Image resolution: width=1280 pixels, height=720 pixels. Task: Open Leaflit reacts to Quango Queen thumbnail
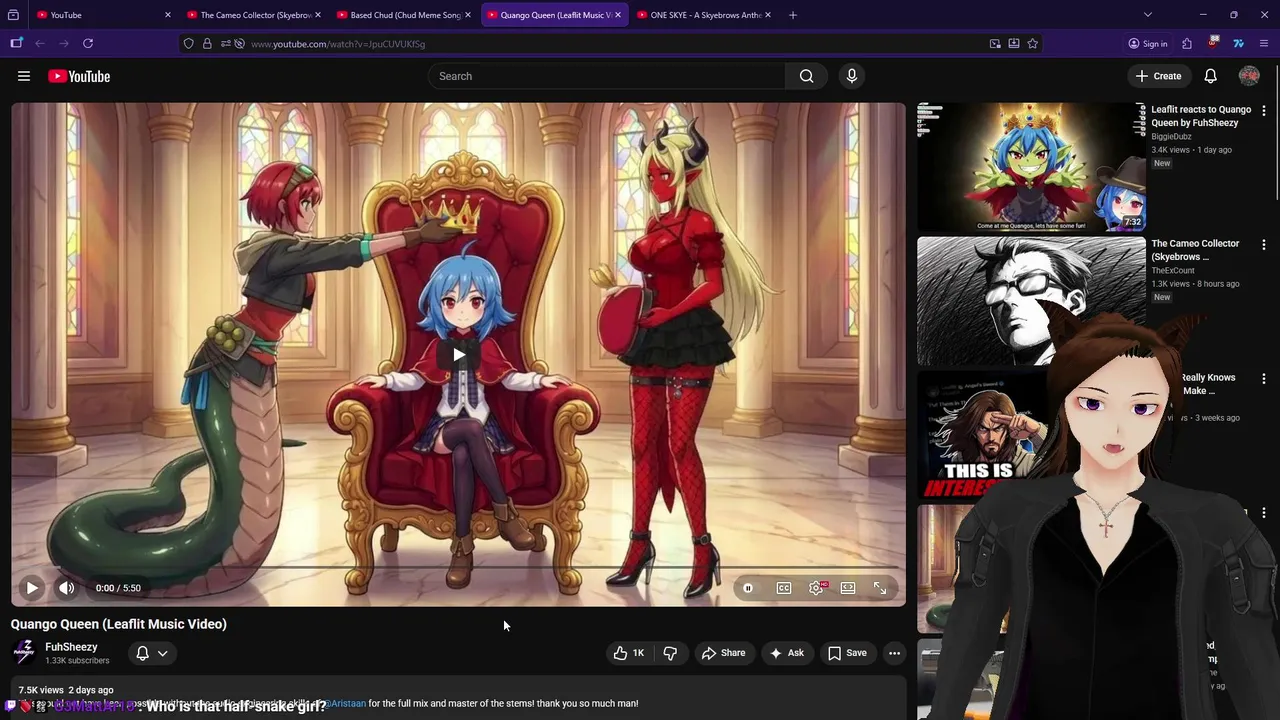pyautogui.click(x=1031, y=167)
